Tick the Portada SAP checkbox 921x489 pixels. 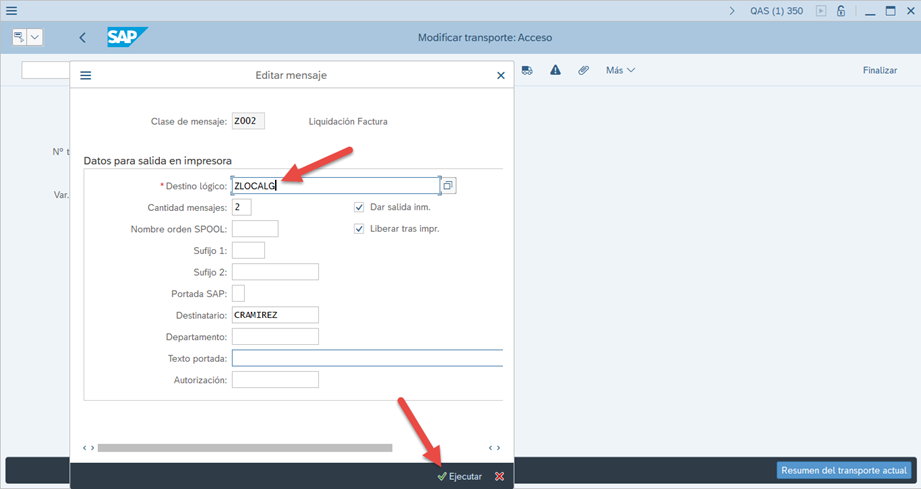(x=238, y=293)
